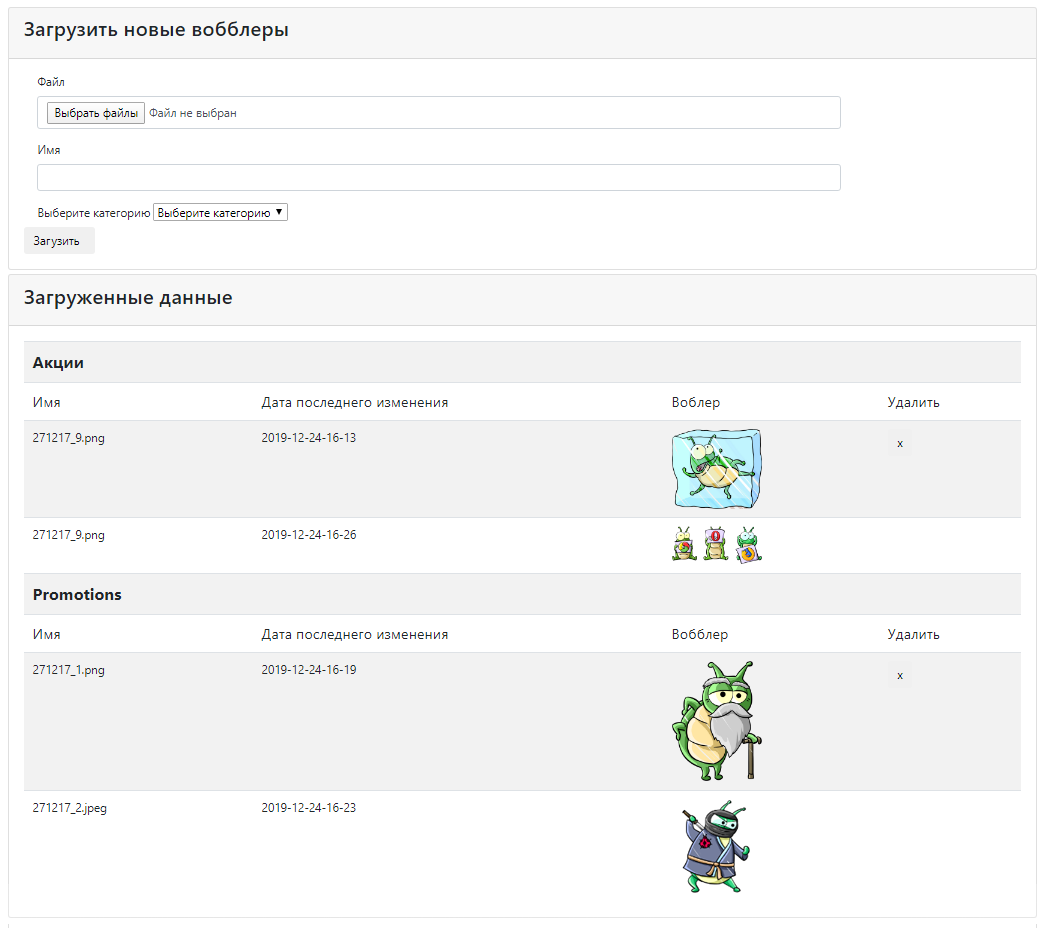Click the bug holding the Firefox logo
The height and width of the screenshot is (928, 1043).
coord(749,545)
